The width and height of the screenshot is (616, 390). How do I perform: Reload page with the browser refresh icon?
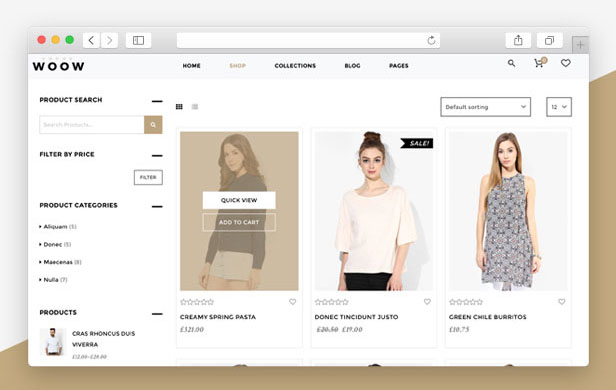pos(431,40)
